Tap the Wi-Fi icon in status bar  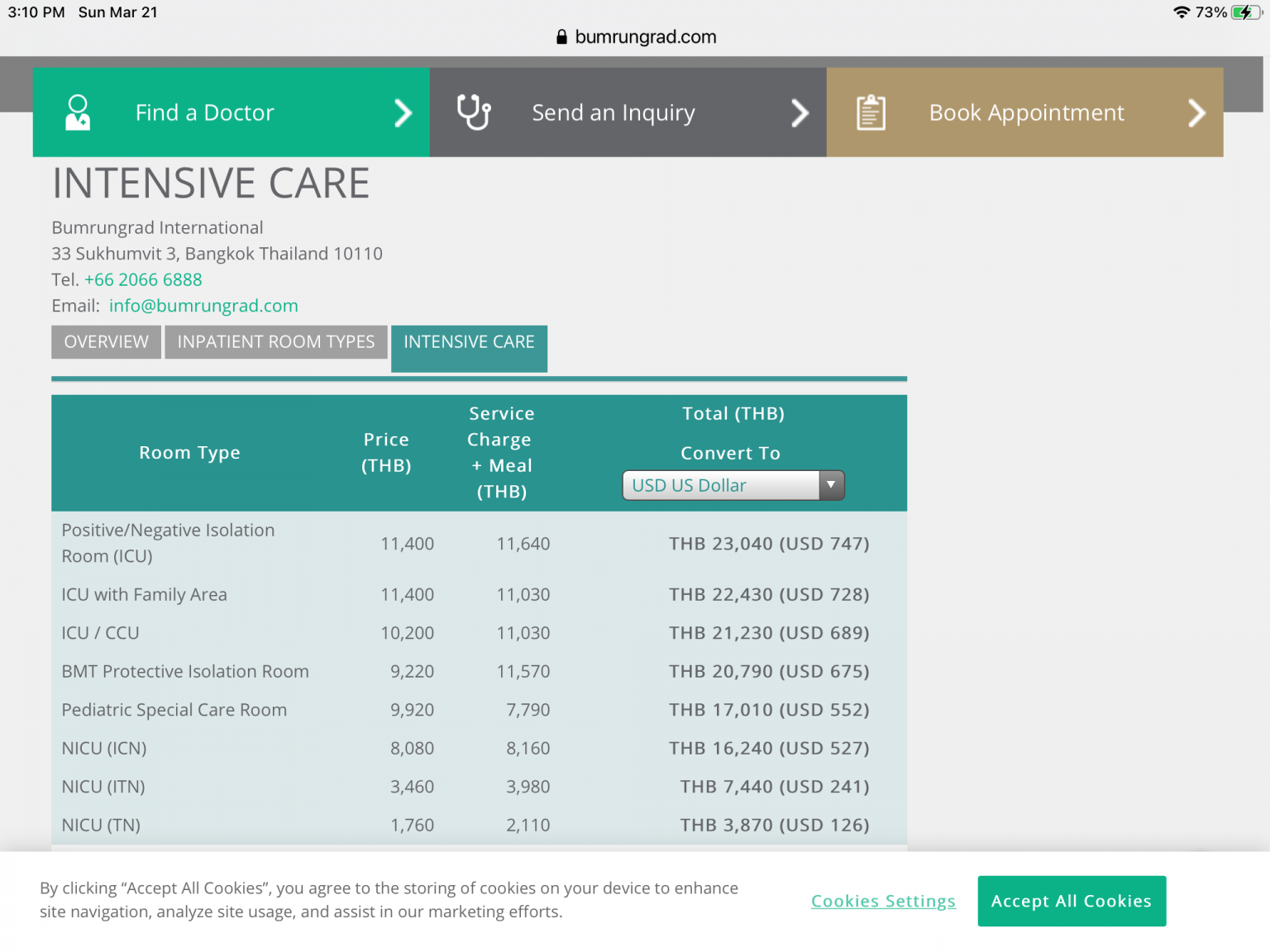[x=1181, y=12]
